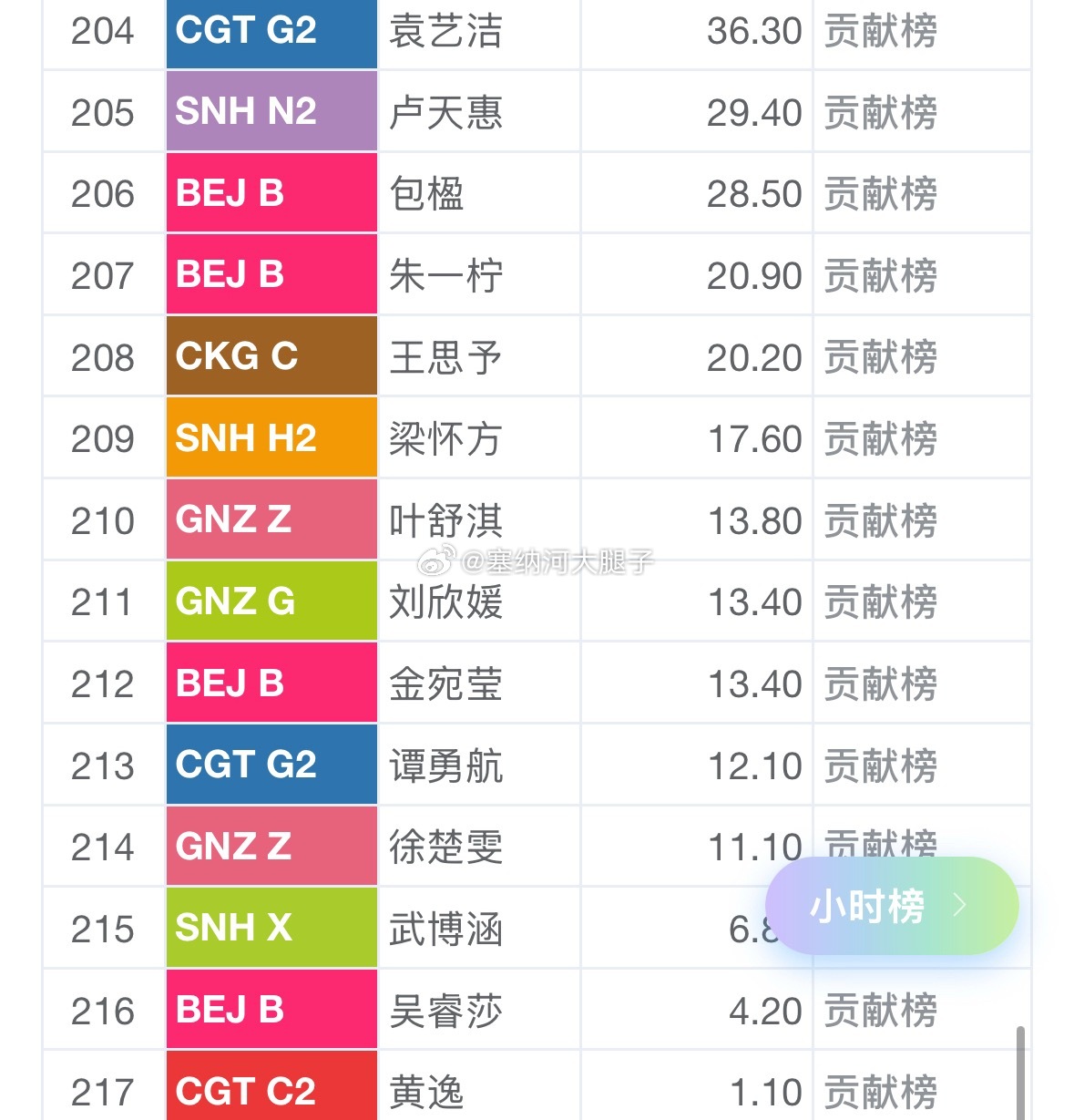Screen dimensions: 1074x1120
Task: Click the SNH N2 purple team tag
Action: coord(271,111)
